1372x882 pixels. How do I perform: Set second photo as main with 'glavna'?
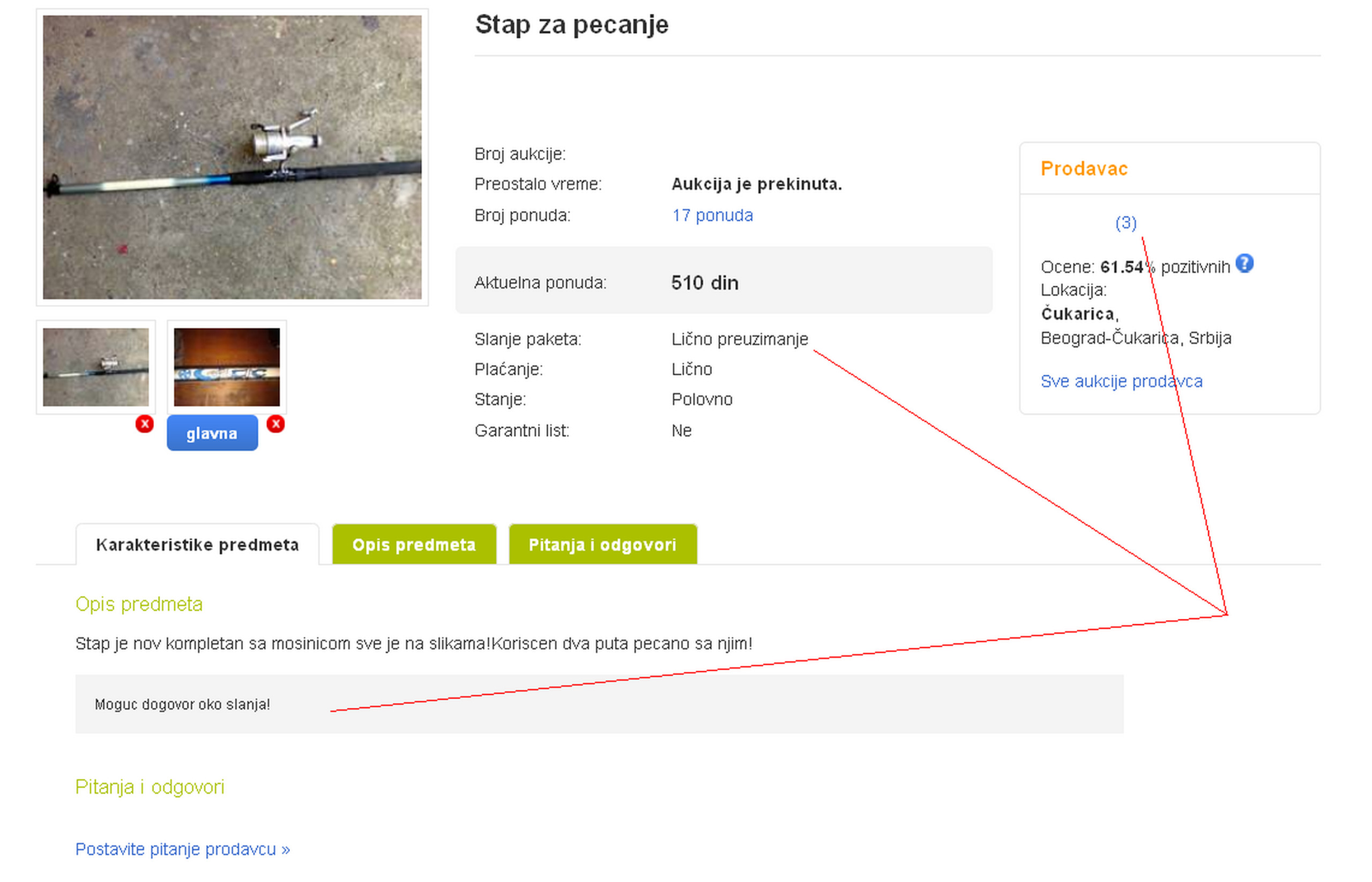point(212,434)
